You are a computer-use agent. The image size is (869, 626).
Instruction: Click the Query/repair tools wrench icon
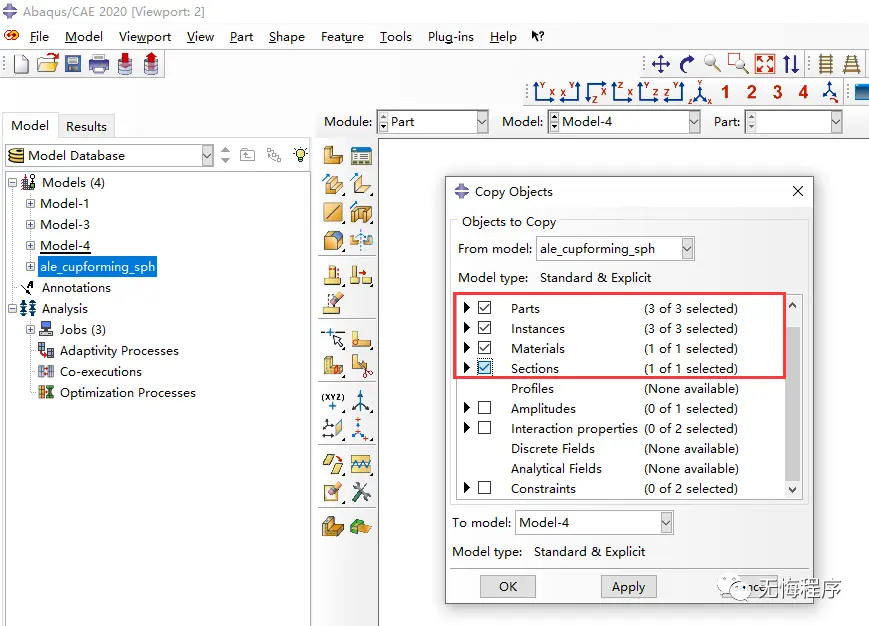tap(361, 491)
